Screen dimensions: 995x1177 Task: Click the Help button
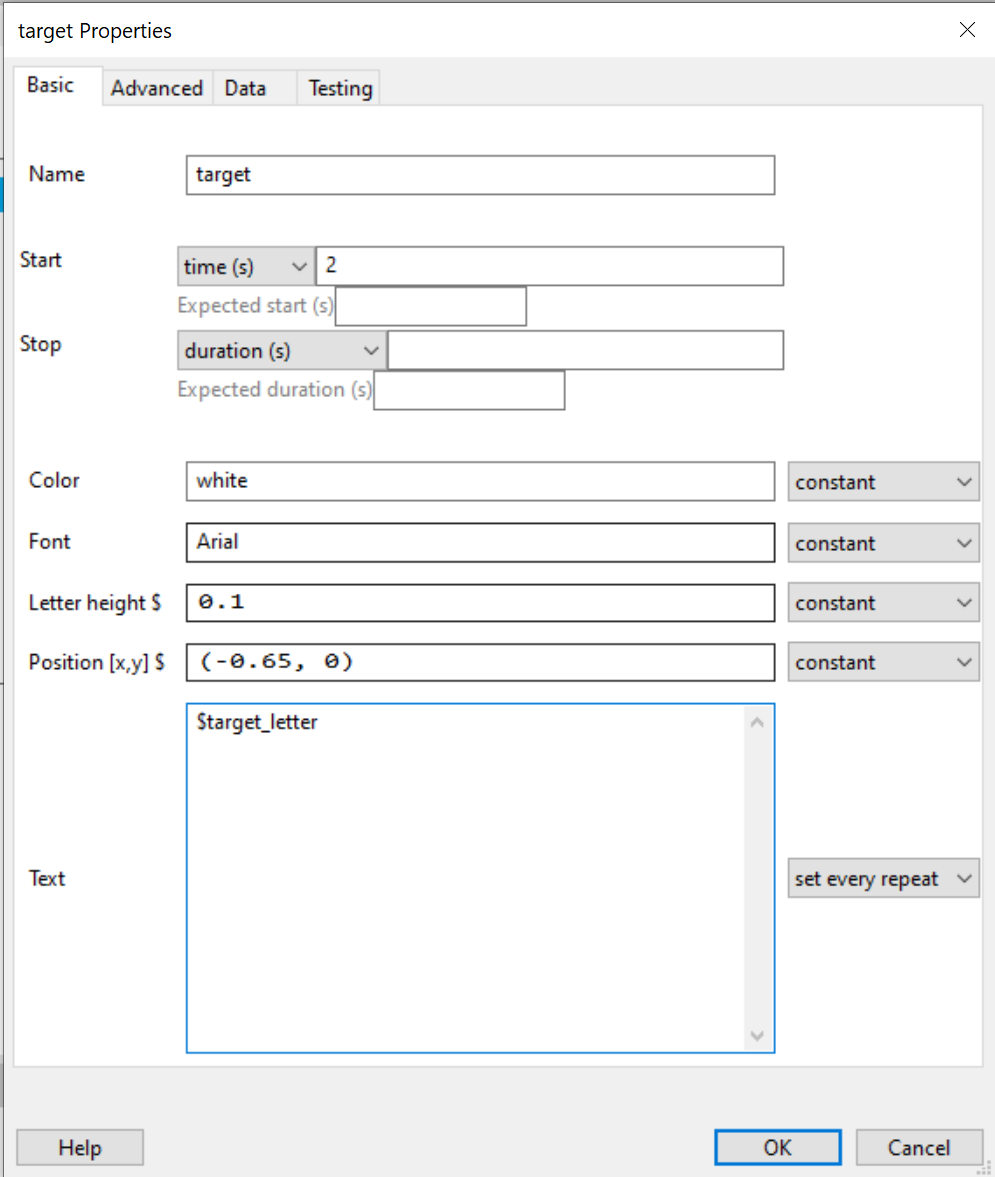(x=80, y=1147)
